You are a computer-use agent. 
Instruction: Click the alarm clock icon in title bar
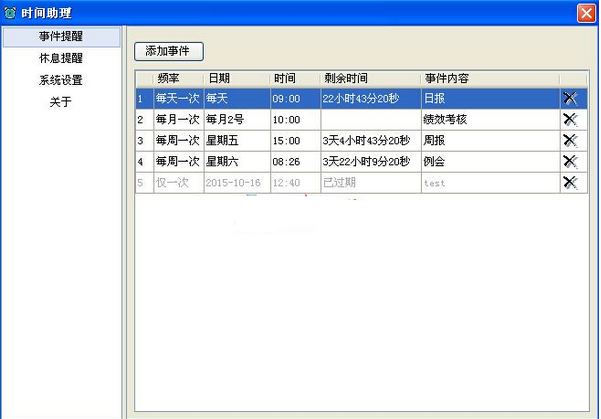coord(11,12)
